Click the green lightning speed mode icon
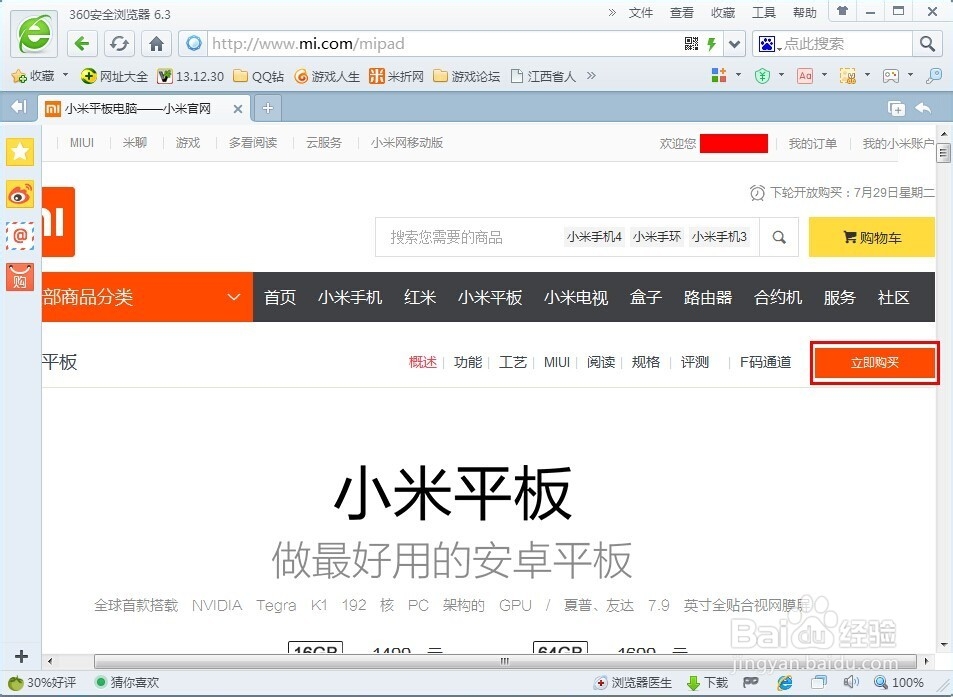953x697 pixels. (x=711, y=44)
